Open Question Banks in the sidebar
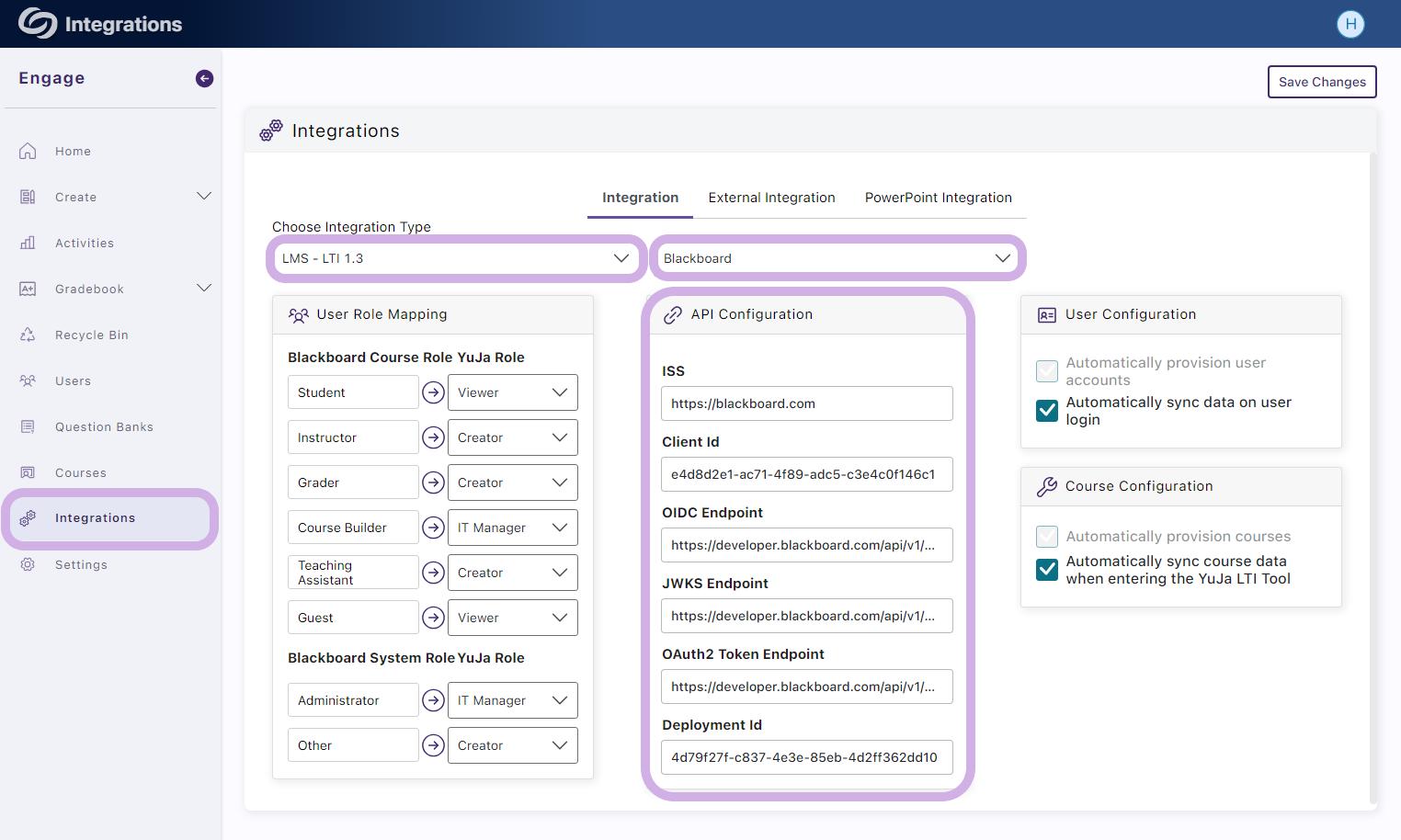1401x840 pixels. coord(104,426)
